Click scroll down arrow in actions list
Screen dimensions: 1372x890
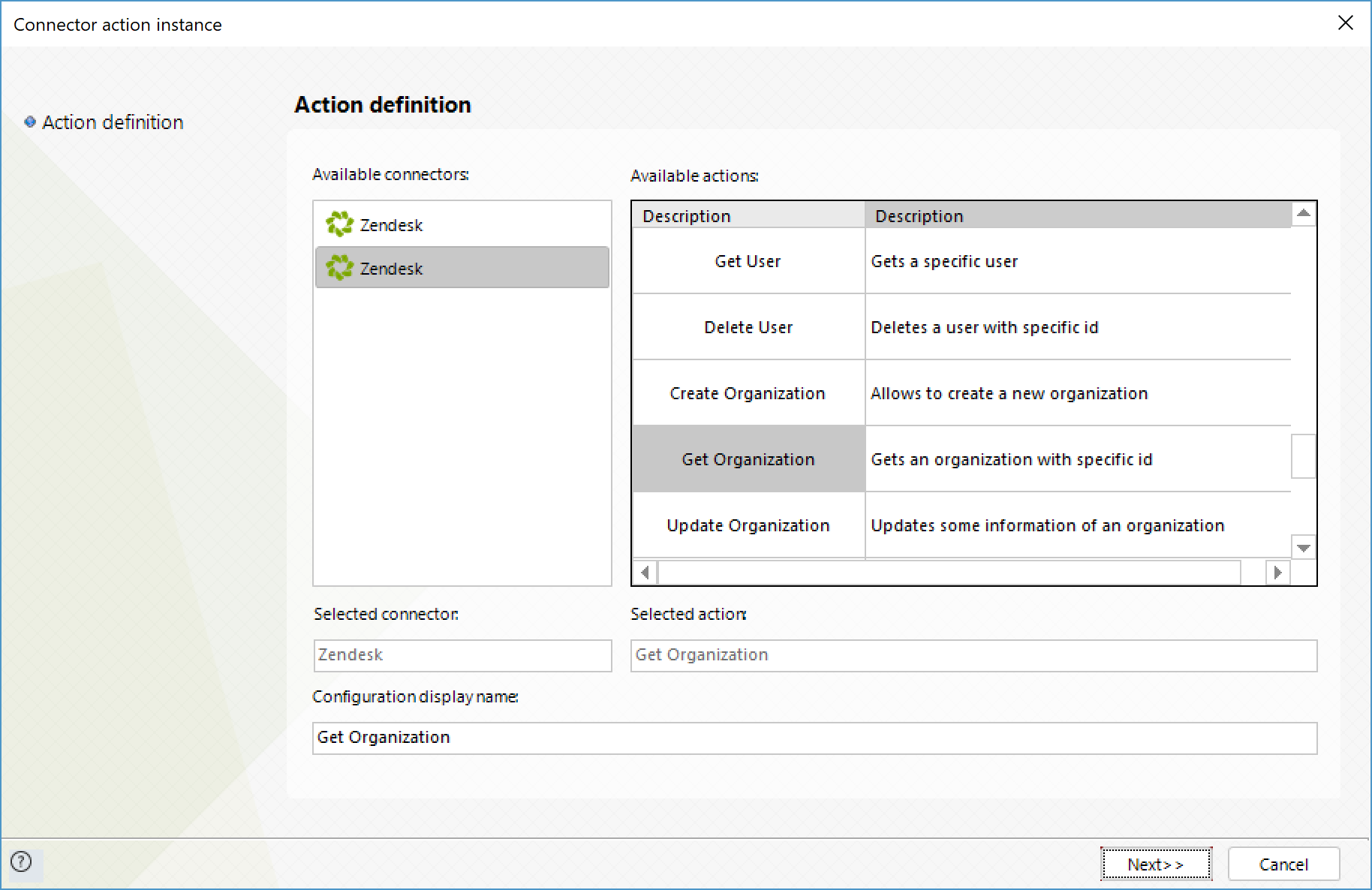1304,548
